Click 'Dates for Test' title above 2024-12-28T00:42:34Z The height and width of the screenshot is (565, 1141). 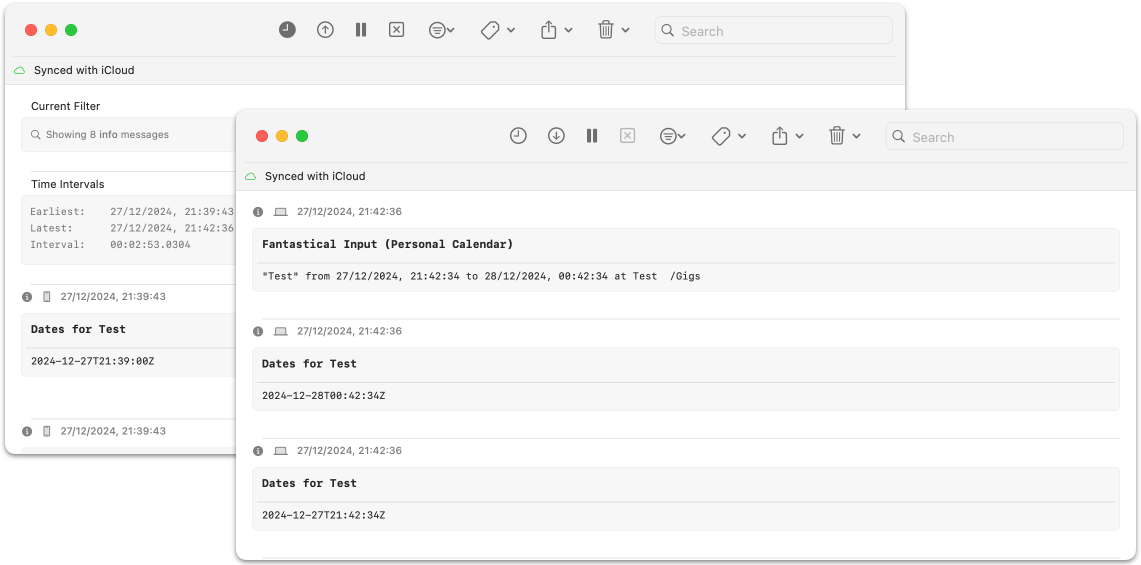click(x=309, y=364)
